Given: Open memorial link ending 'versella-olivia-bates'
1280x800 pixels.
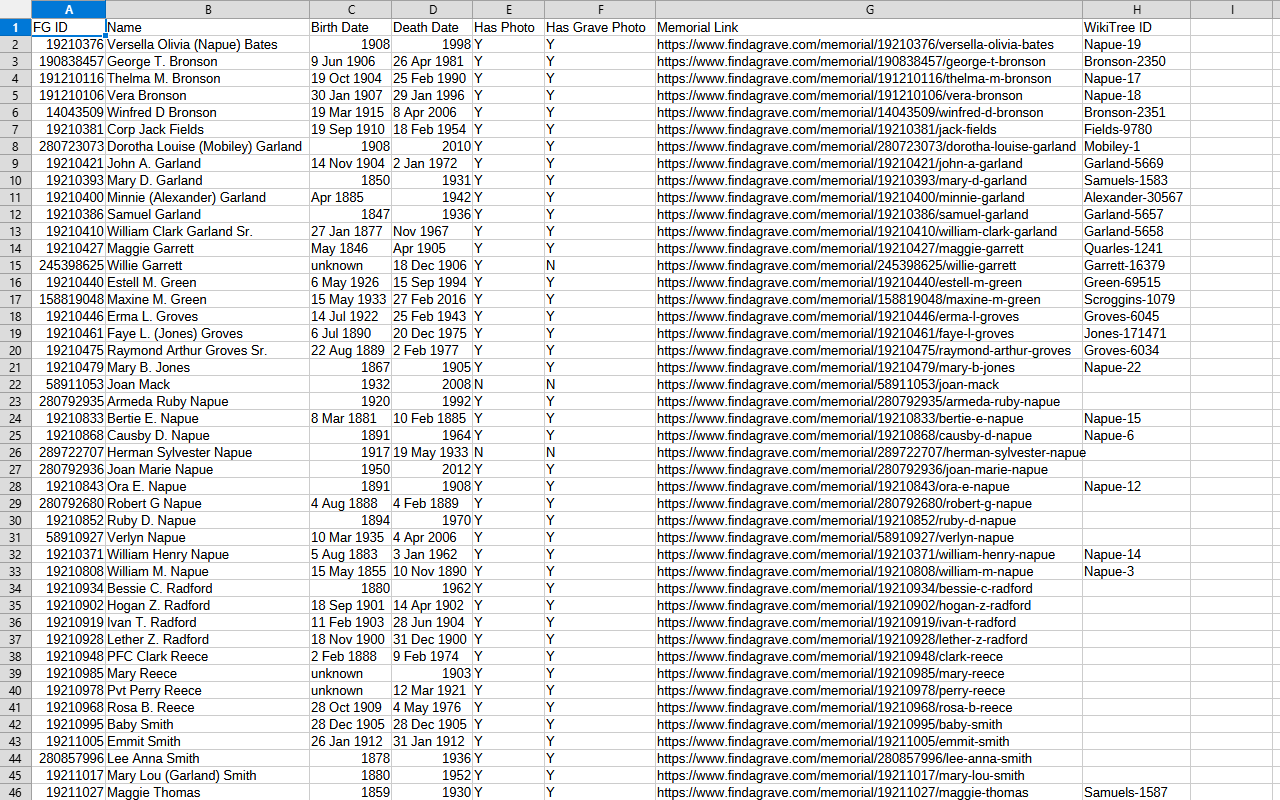Looking at the screenshot, I should click(869, 44).
